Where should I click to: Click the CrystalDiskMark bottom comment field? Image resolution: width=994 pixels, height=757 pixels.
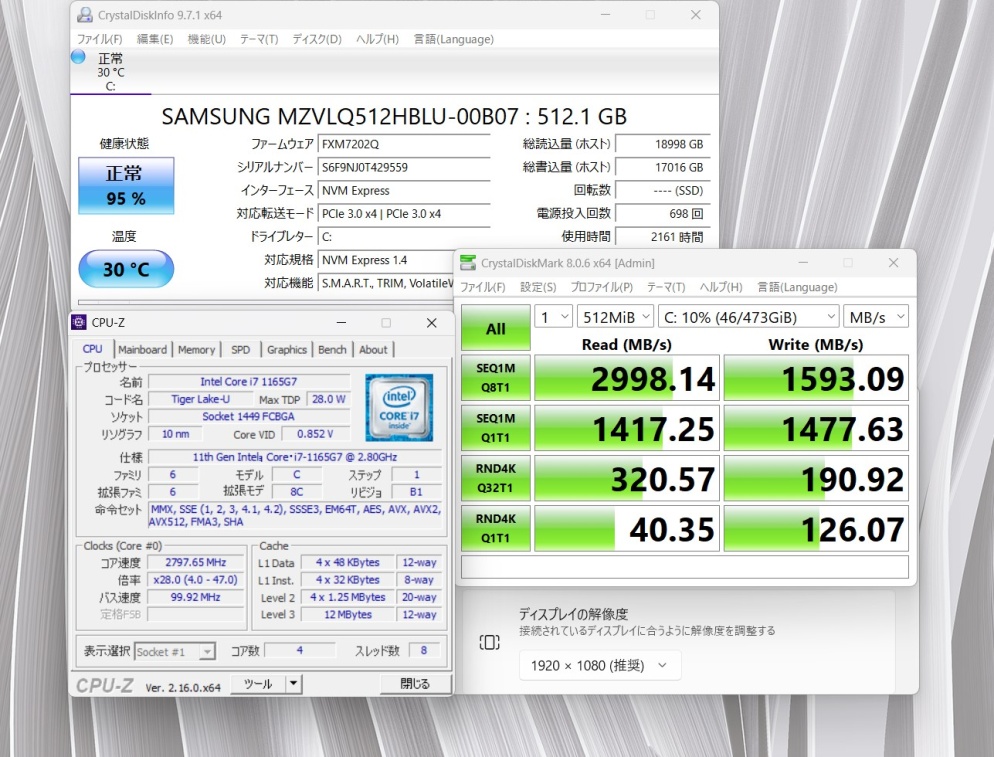pyautogui.click(x=685, y=567)
